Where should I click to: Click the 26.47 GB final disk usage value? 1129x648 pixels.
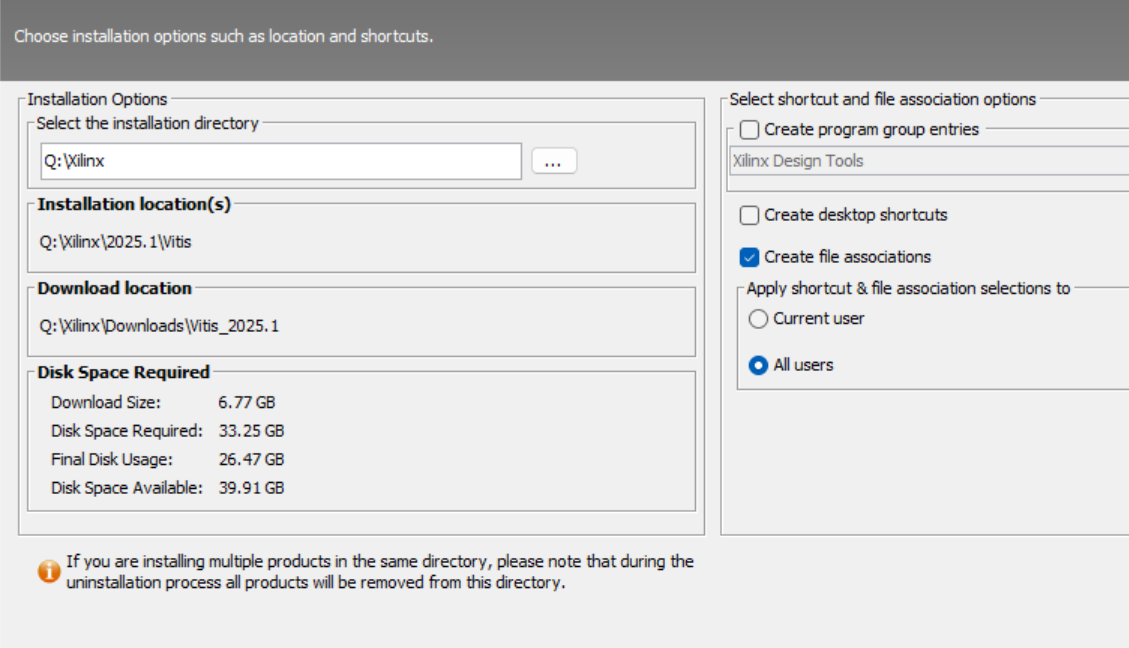[x=251, y=460]
